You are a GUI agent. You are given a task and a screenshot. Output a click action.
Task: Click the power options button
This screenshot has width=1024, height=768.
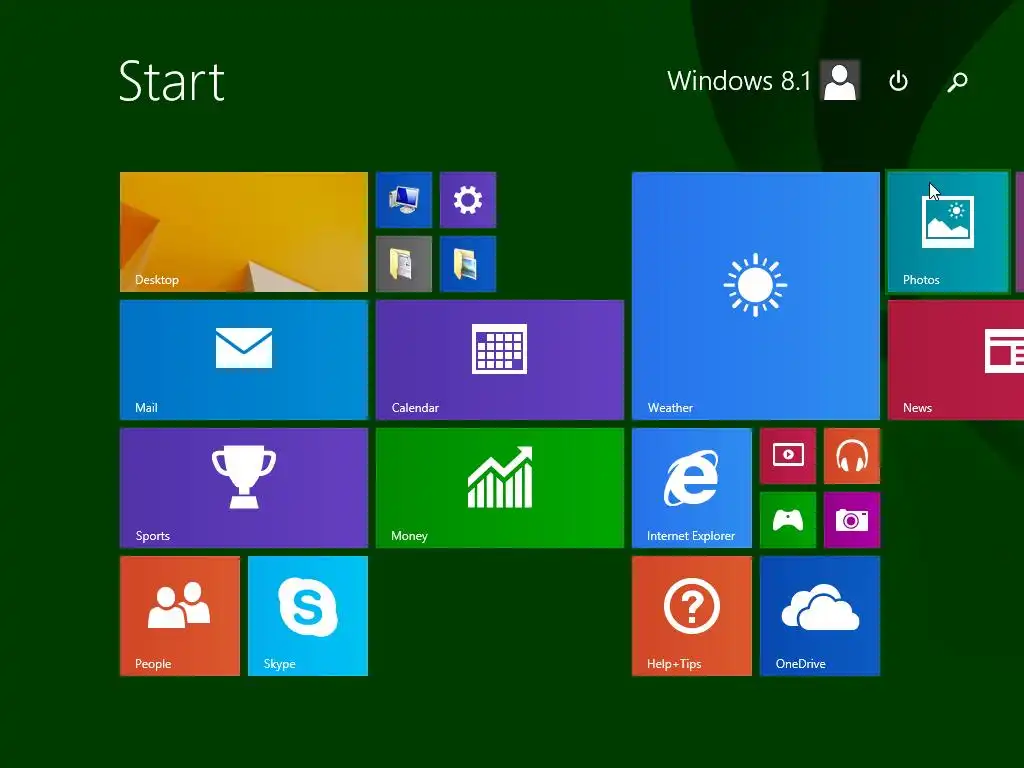pos(899,81)
